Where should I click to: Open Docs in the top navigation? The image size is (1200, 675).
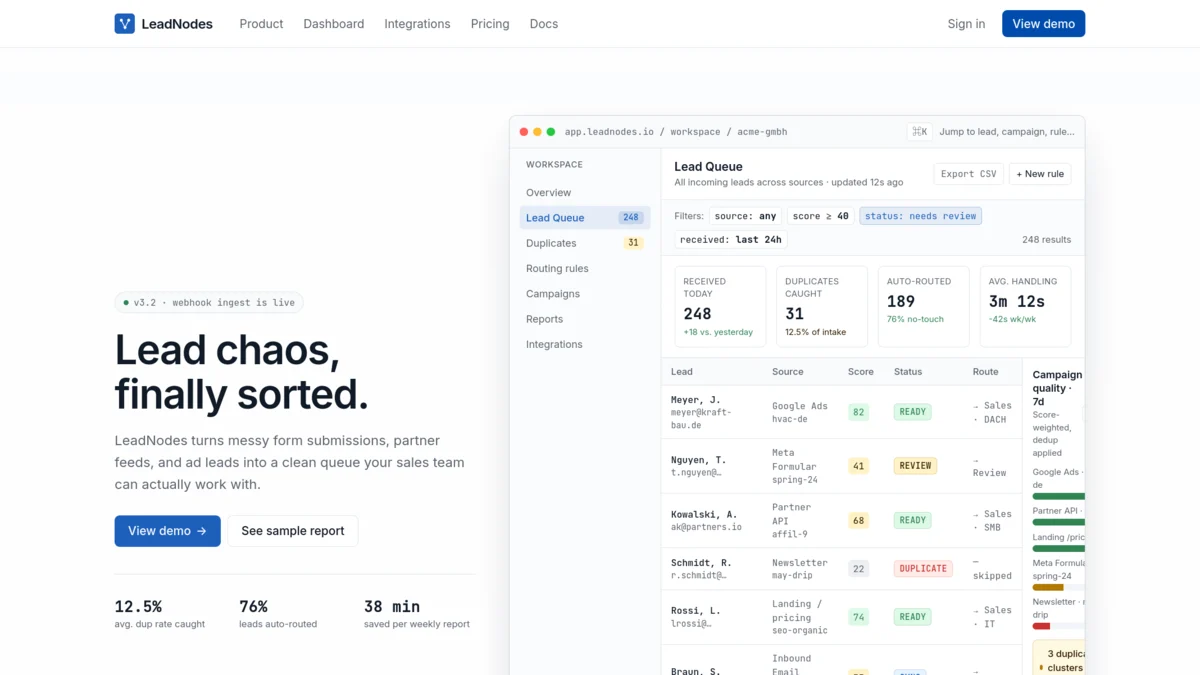point(544,24)
